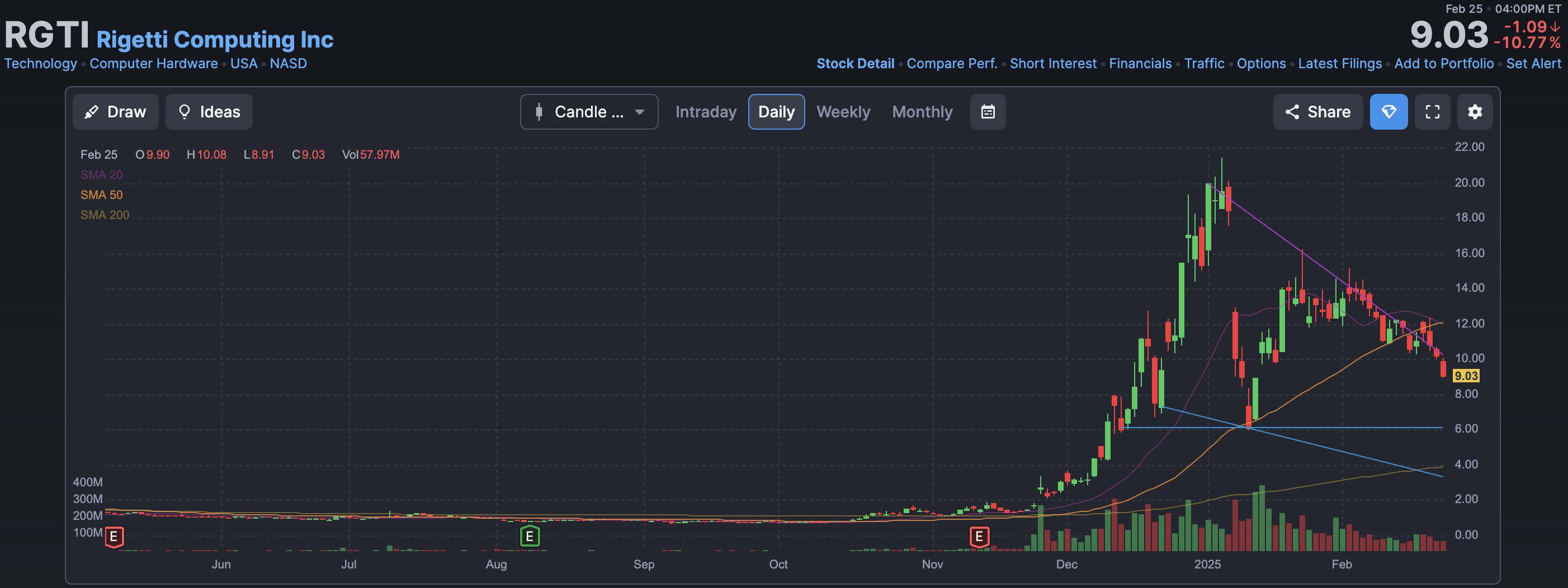Open the Technology sector link
Screen dimensions: 1568x588
click(x=41, y=63)
